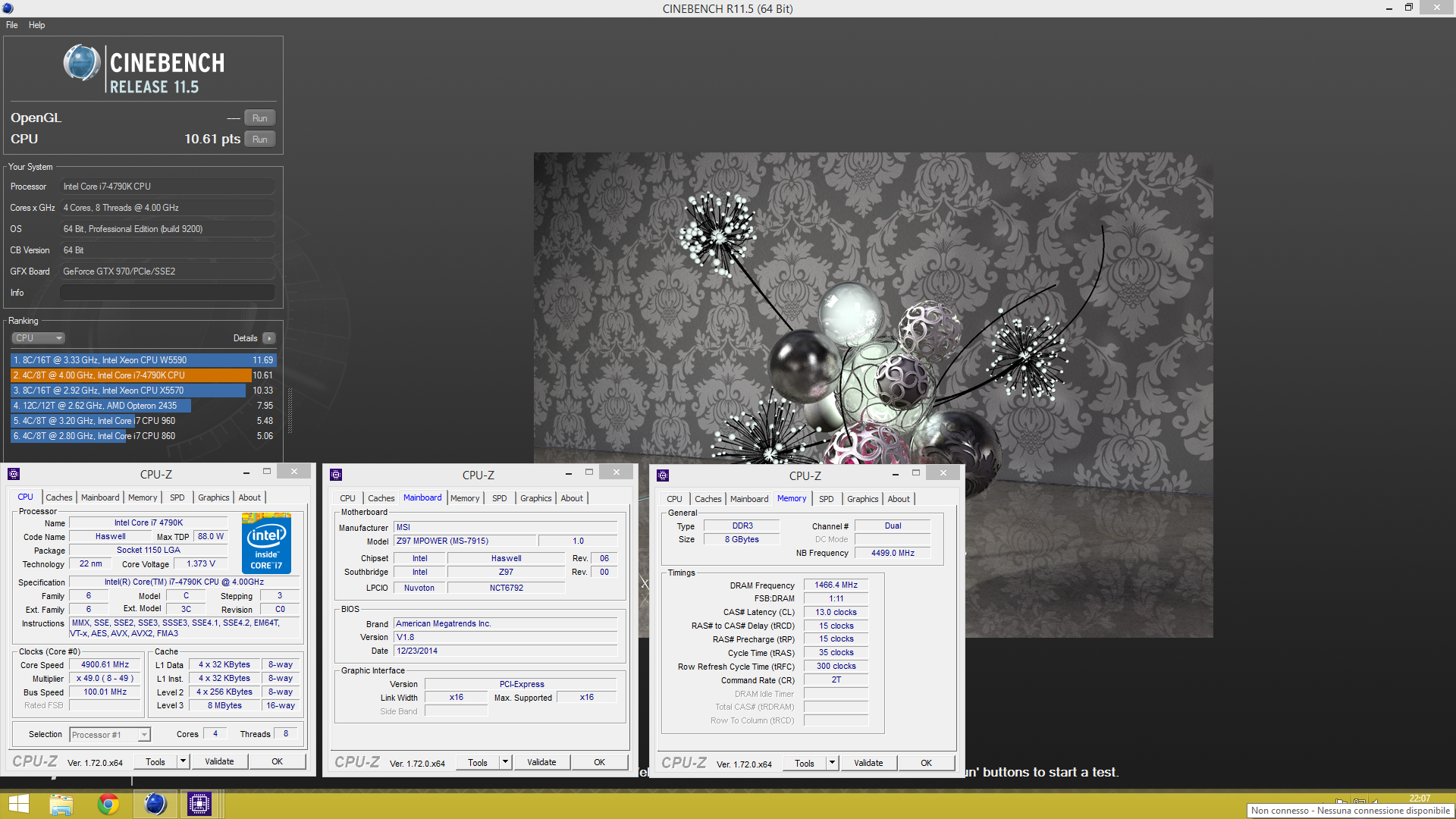
Task: Open the File menu in Cinebench
Action: tap(11, 25)
